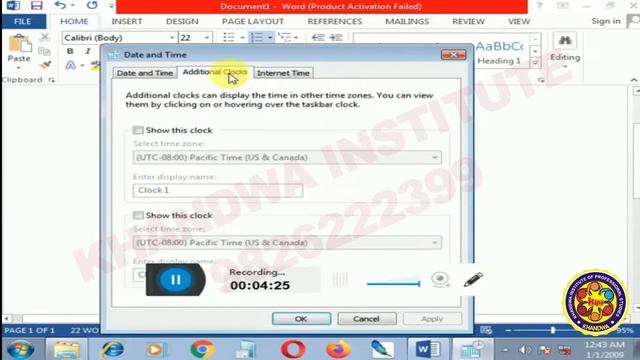The image size is (640, 360).
Task: Open the MAILINGS ribbon tab
Action: coord(407,21)
